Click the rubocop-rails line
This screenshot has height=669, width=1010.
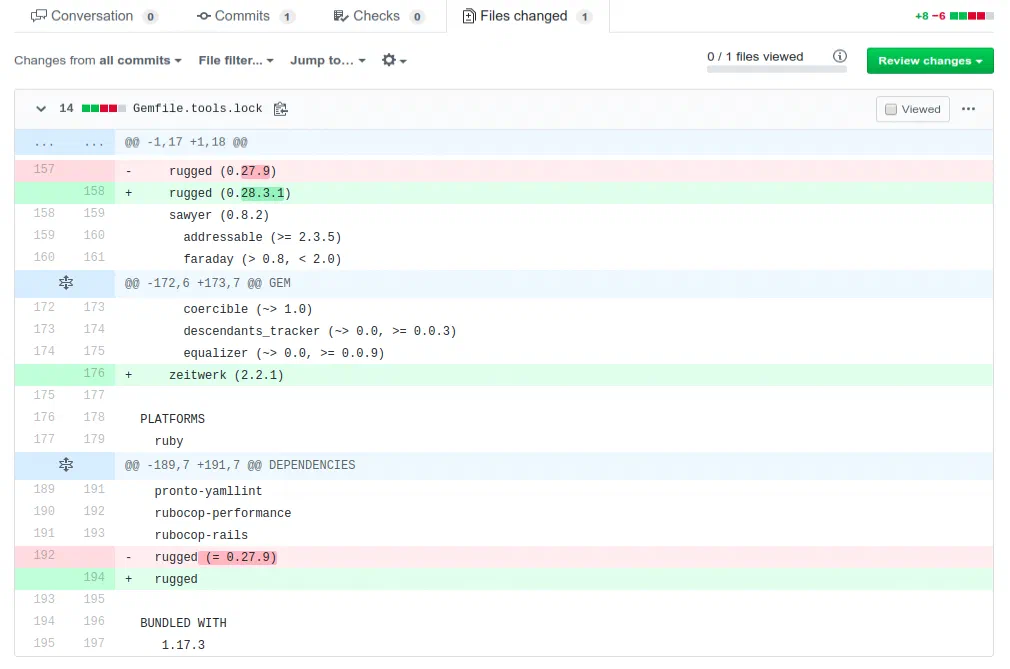(504, 534)
